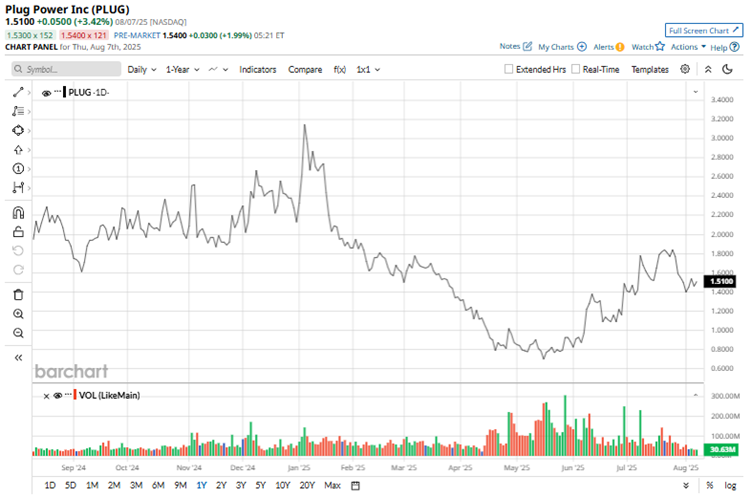Open Alerts for PLUG
The image size is (752, 498).
pyautogui.click(x=609, y=47)
